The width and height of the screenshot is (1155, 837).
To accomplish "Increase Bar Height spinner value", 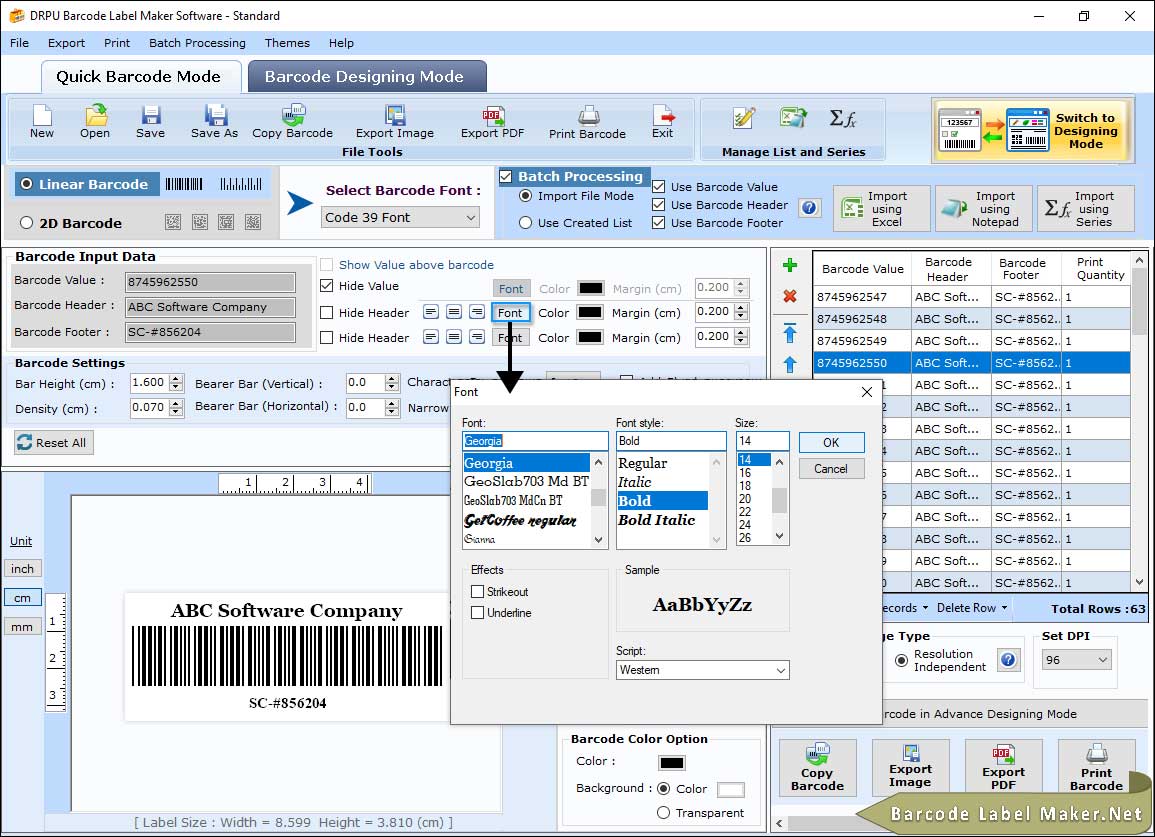I will [x=175, y=379].
